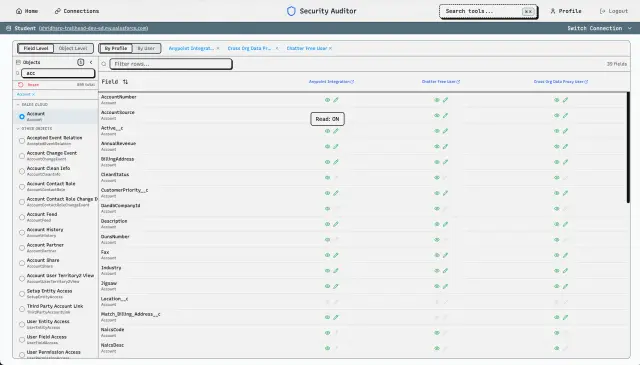
Task: Click the Objects selected count badge
Action: point(80,62)
